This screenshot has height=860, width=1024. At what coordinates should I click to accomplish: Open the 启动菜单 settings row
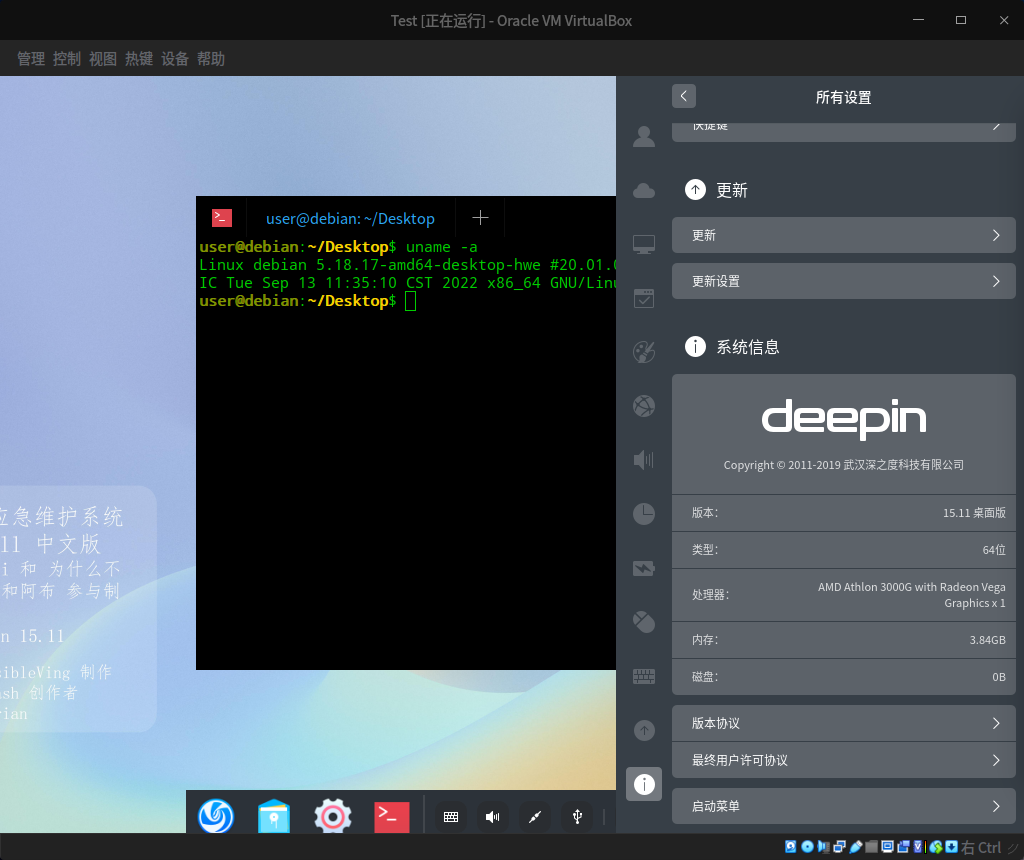tap(843, 806)
